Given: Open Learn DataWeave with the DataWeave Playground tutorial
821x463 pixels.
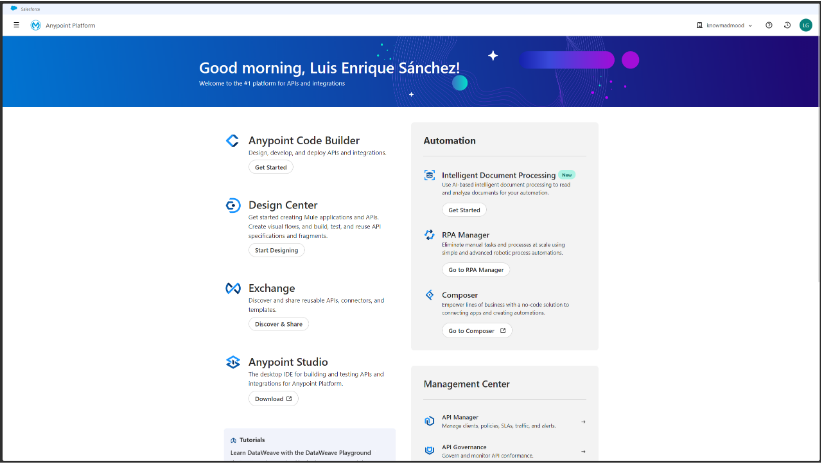Looking at the screenshot, I should click(301, 453).
